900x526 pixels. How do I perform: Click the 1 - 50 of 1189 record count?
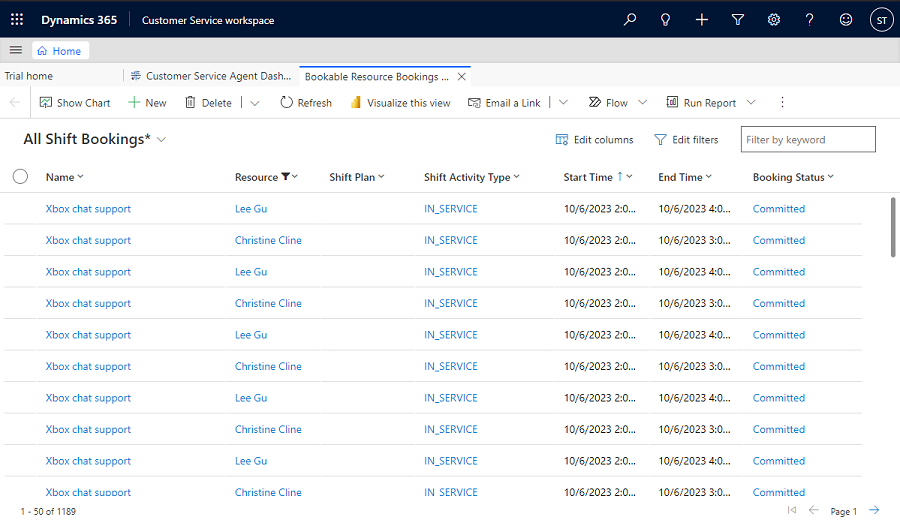coord(48,511)
